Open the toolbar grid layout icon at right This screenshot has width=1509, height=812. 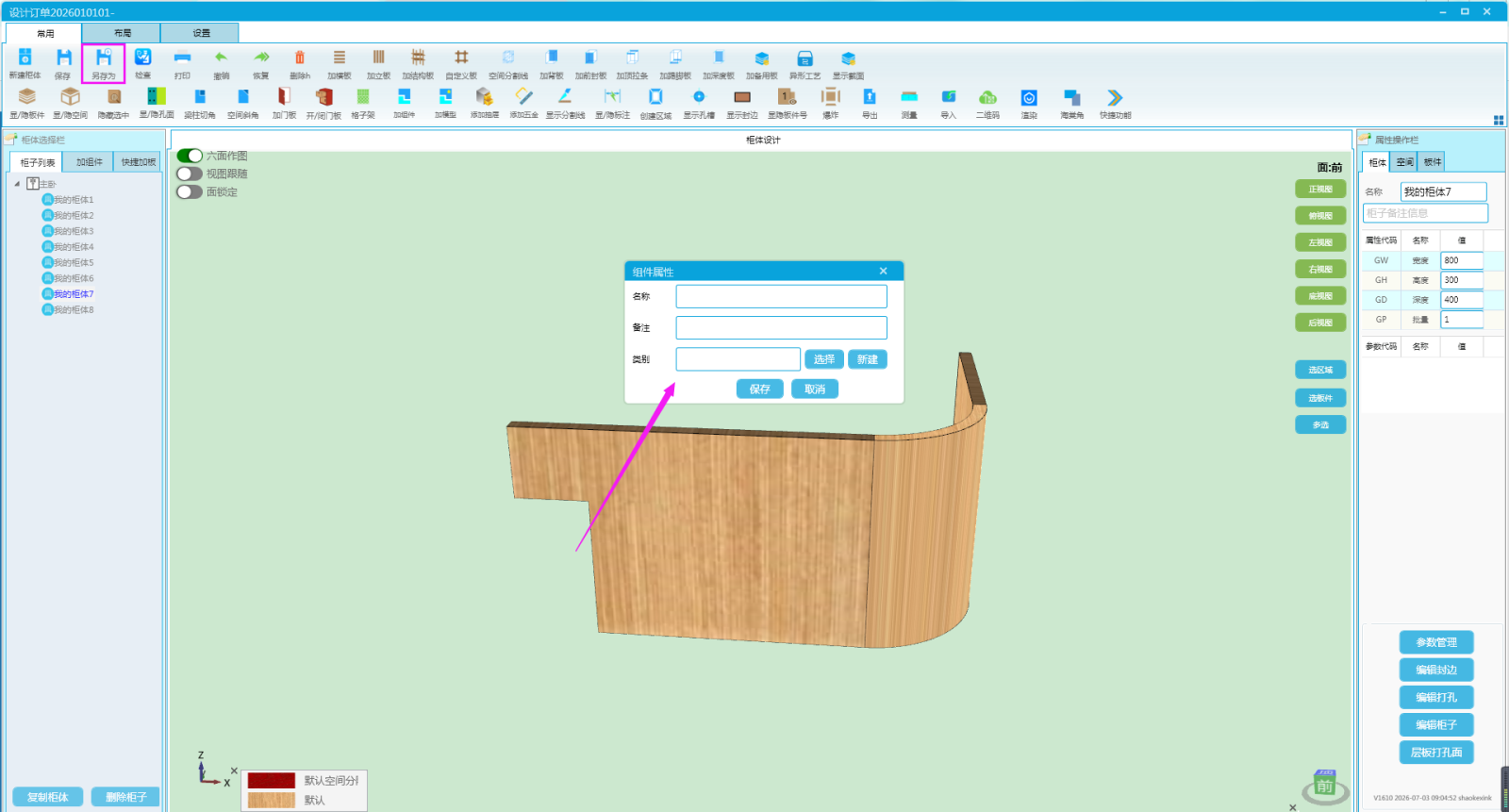pos(1499,120)
